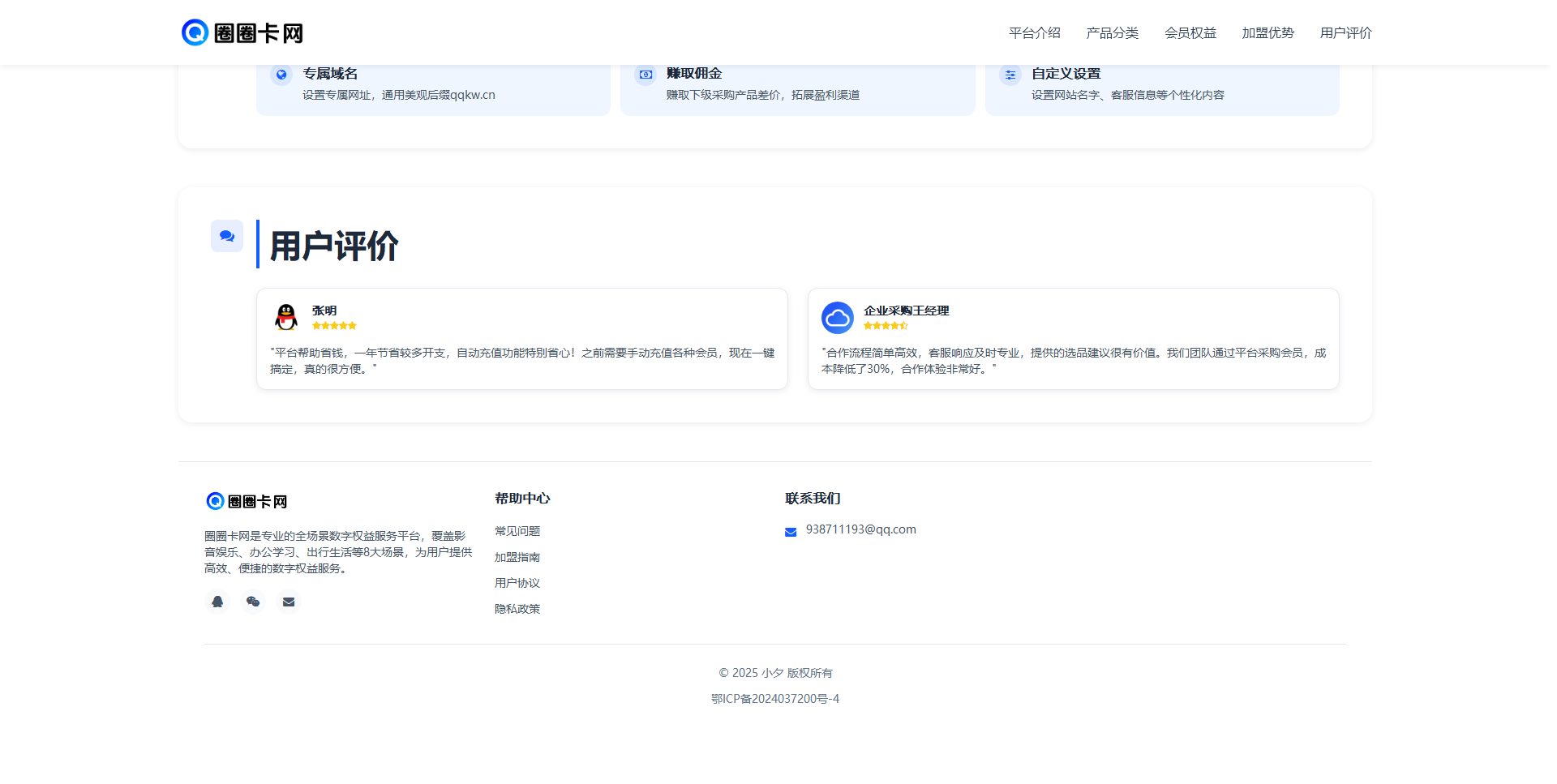The width and height of the screenshot is (1557, 784).
Task: Open the 常见问题 help link
Action: [x=519, y=531]
